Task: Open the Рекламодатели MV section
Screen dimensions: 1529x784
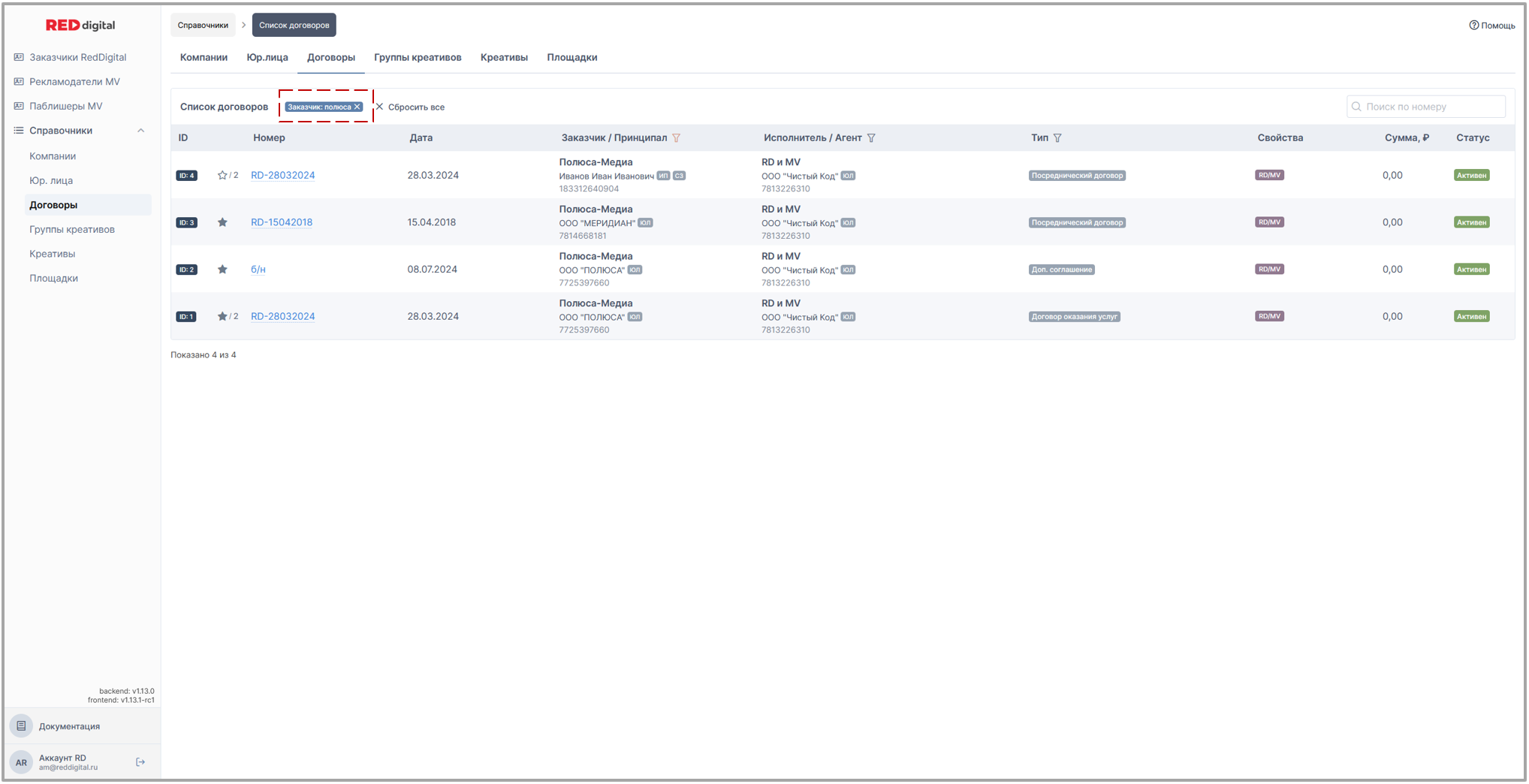Action: point(74,82)
